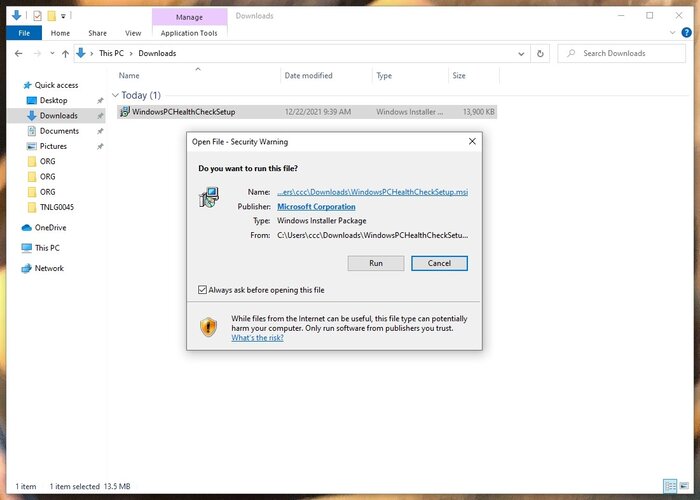Viewport: 700px width, 500px height.
Task: Open the File menu tab
Action: pyautogui.click(x=24, y=33)
